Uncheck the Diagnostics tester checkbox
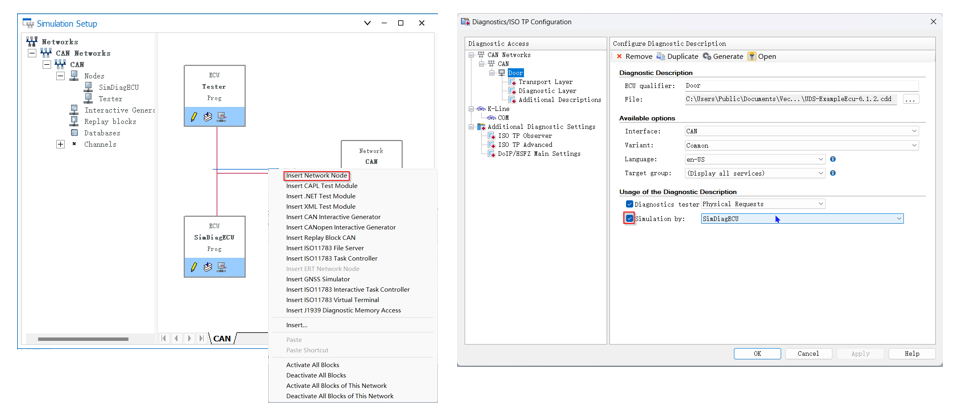 [x=629, y=204]
